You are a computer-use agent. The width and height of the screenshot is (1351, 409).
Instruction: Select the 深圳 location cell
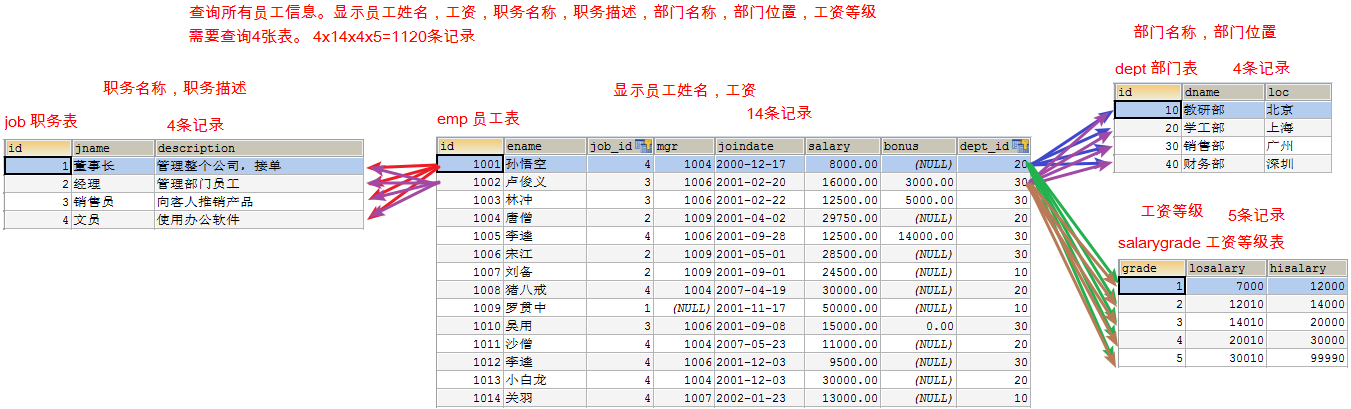(x=1297, y=164)
